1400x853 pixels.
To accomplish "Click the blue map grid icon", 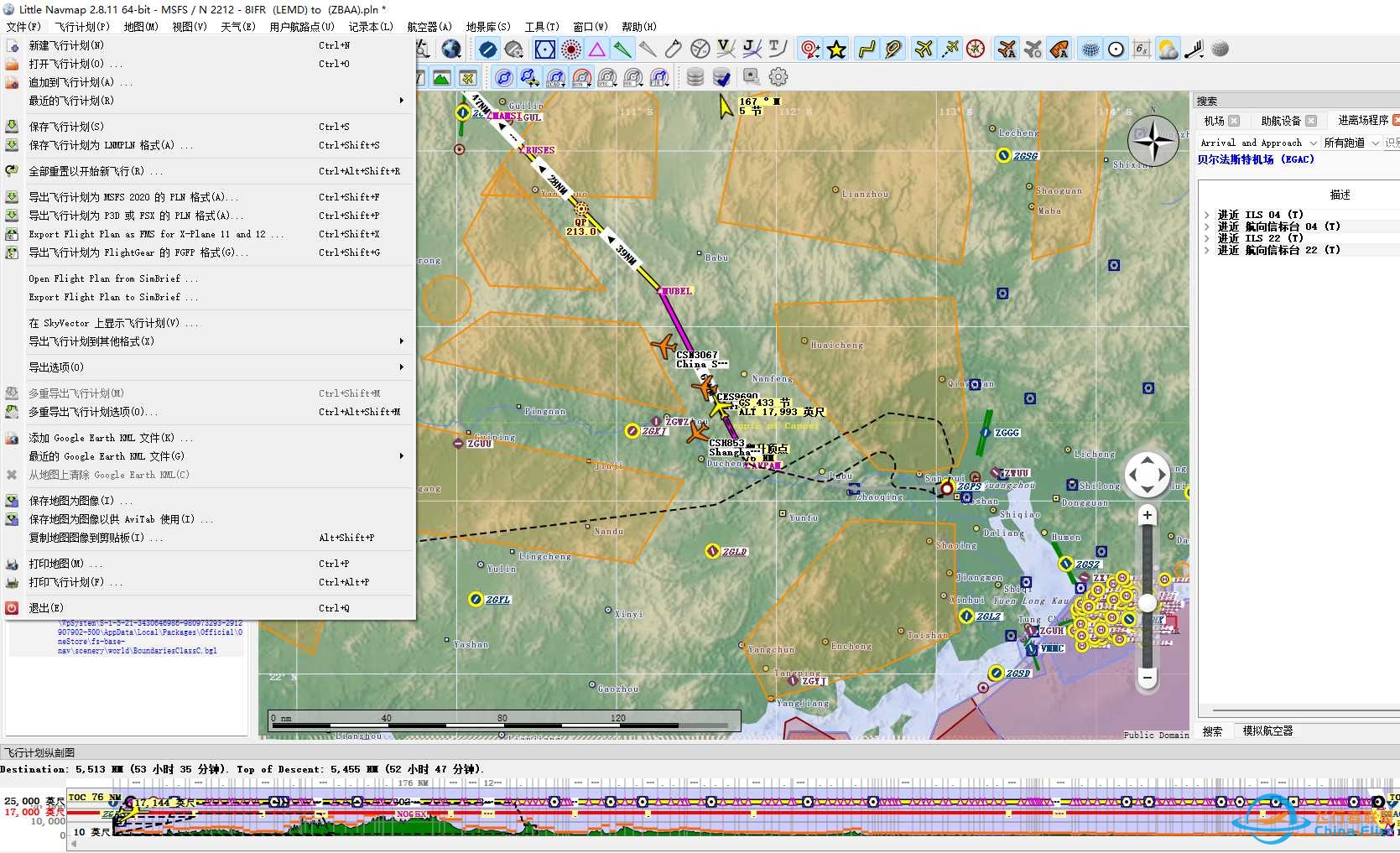I will [x=1090, y=49].
